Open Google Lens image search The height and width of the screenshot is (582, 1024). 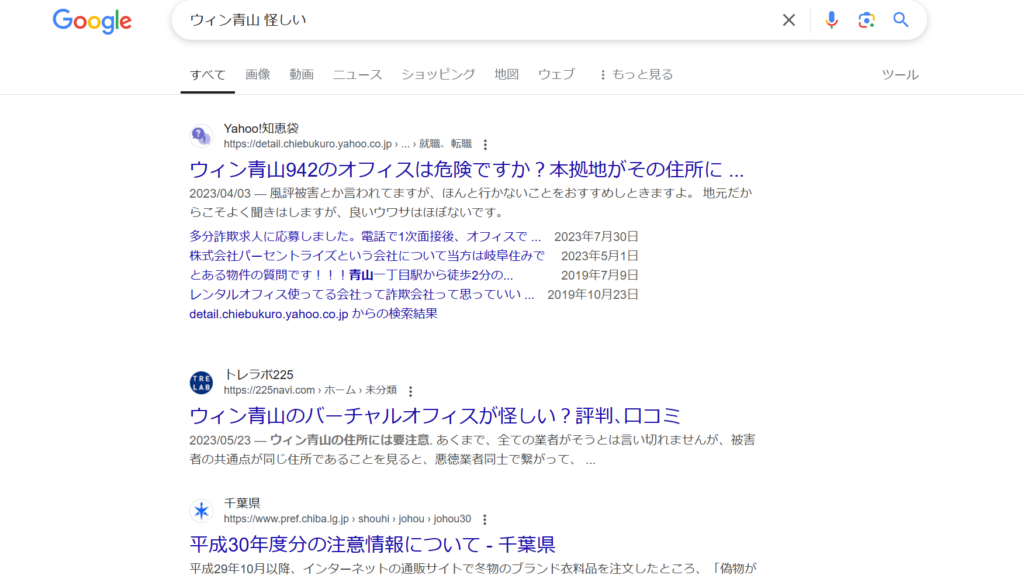click(866, 20)
